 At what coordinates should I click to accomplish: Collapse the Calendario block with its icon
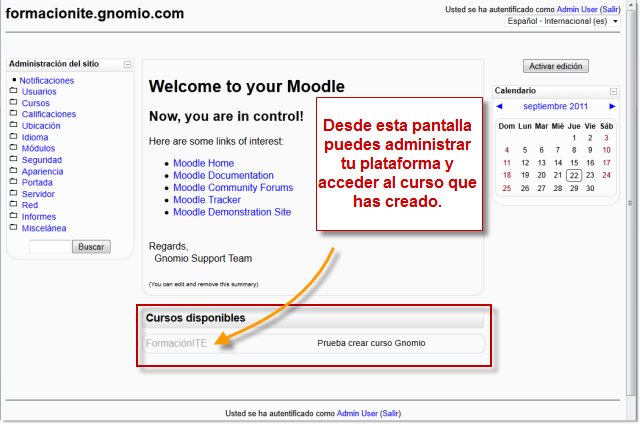coord(613,91)
